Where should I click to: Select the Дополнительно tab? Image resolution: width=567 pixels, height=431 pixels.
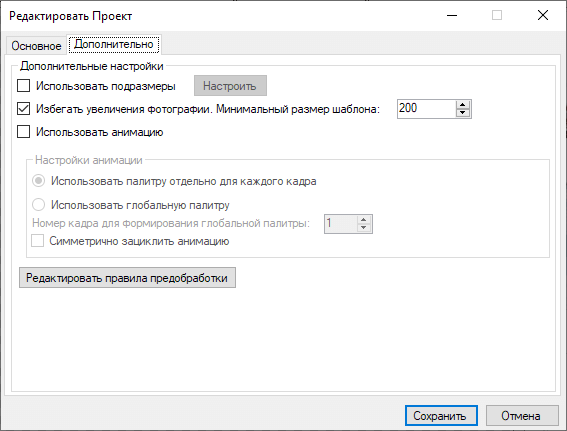tap(114, 44)
